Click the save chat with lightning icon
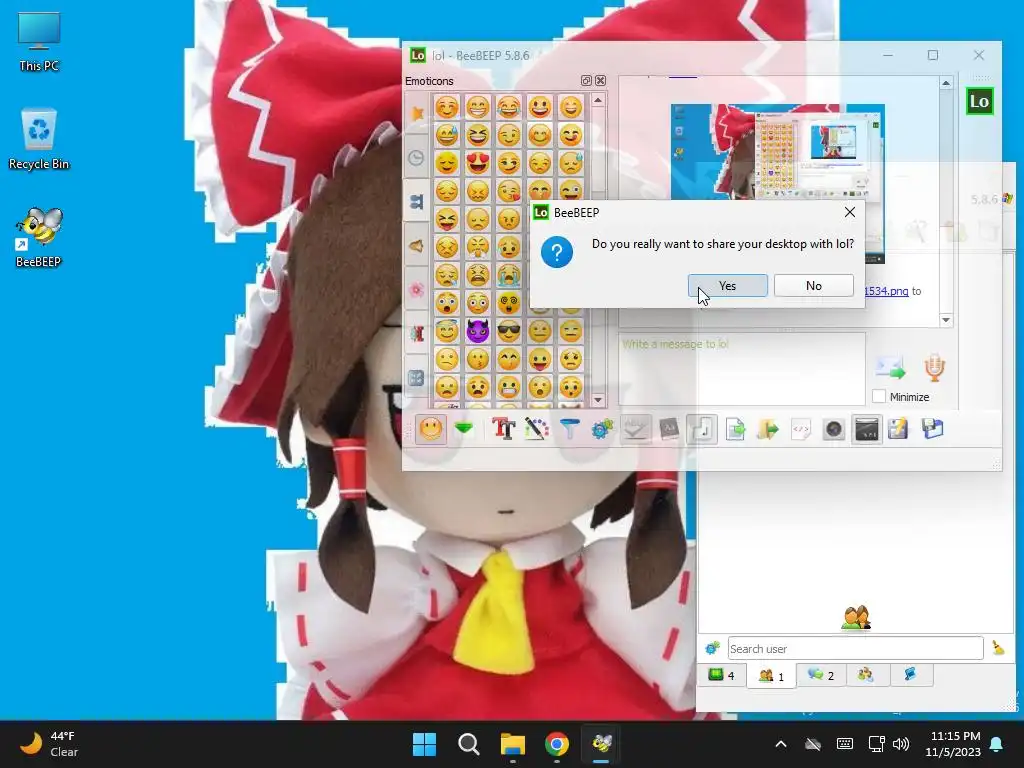 [x=899, y=429]
